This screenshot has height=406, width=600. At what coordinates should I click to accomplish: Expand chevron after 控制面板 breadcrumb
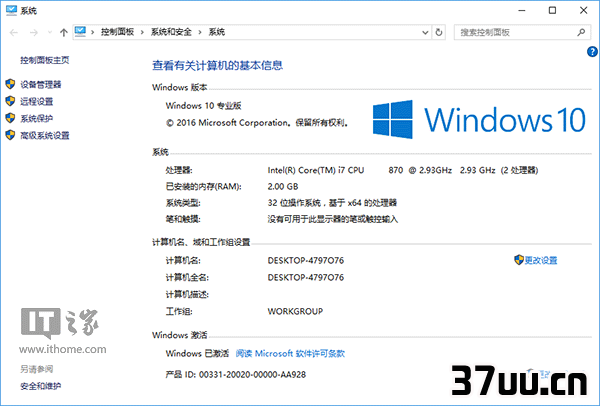click(x=142, y=33)
